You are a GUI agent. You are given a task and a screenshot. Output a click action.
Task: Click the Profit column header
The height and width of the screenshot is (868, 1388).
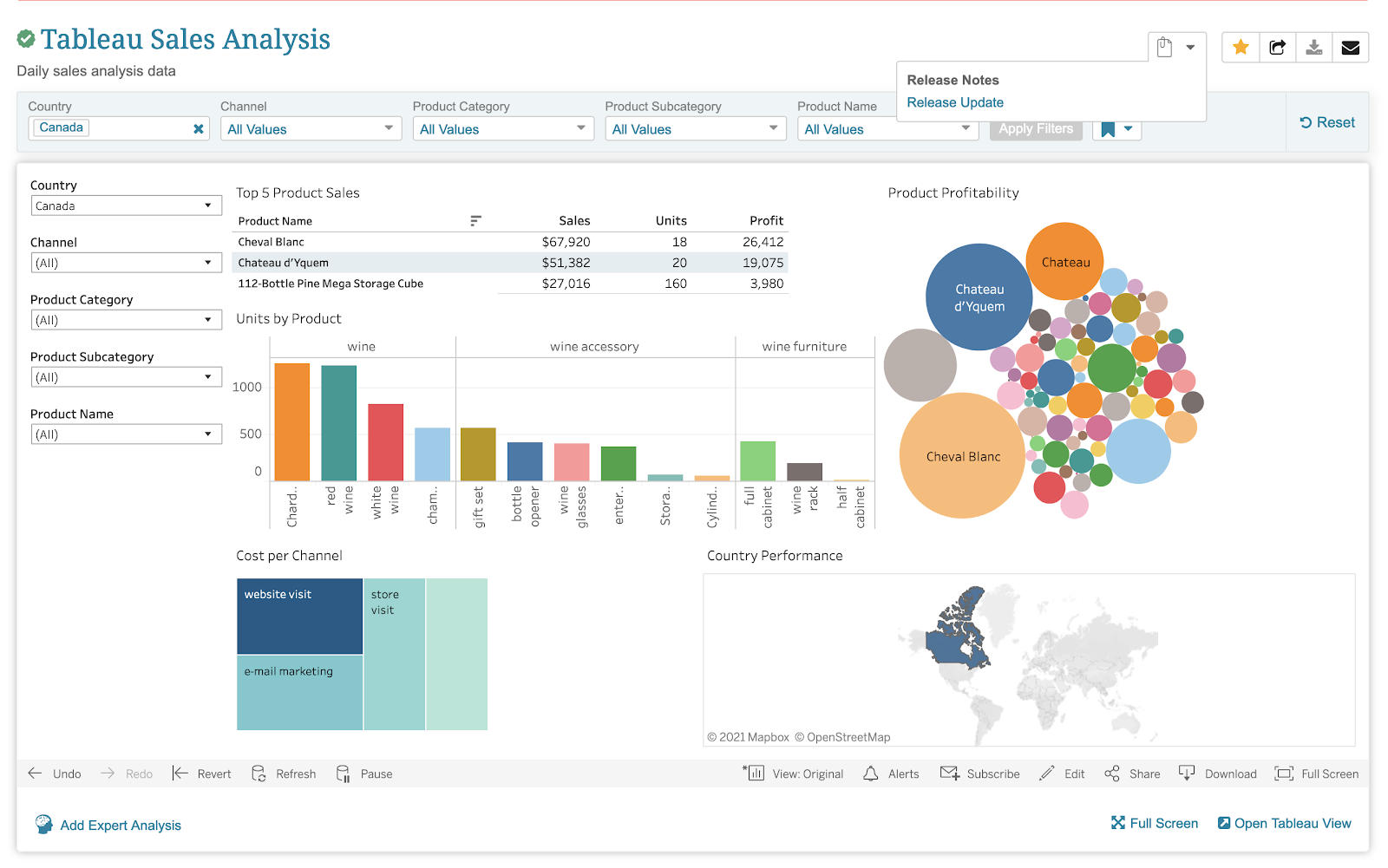766,221
